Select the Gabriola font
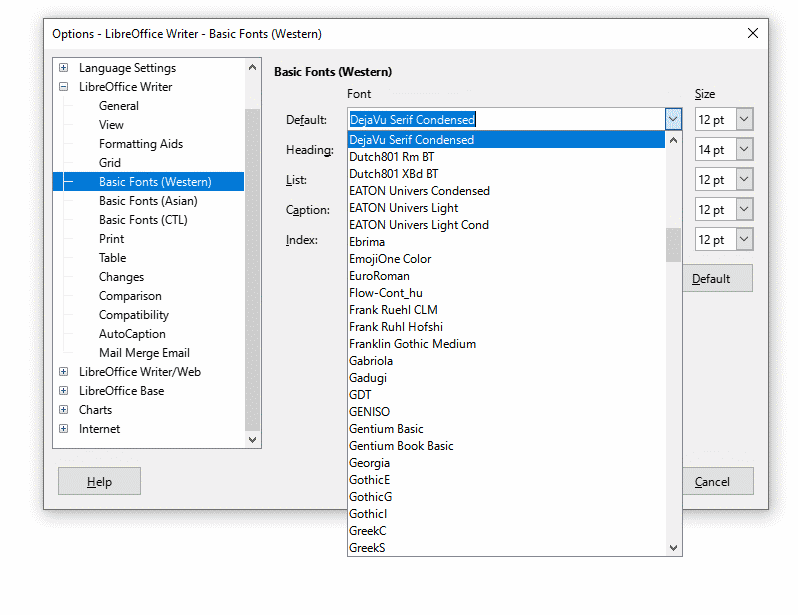This screenshot has width=798, height=615. 506,361
